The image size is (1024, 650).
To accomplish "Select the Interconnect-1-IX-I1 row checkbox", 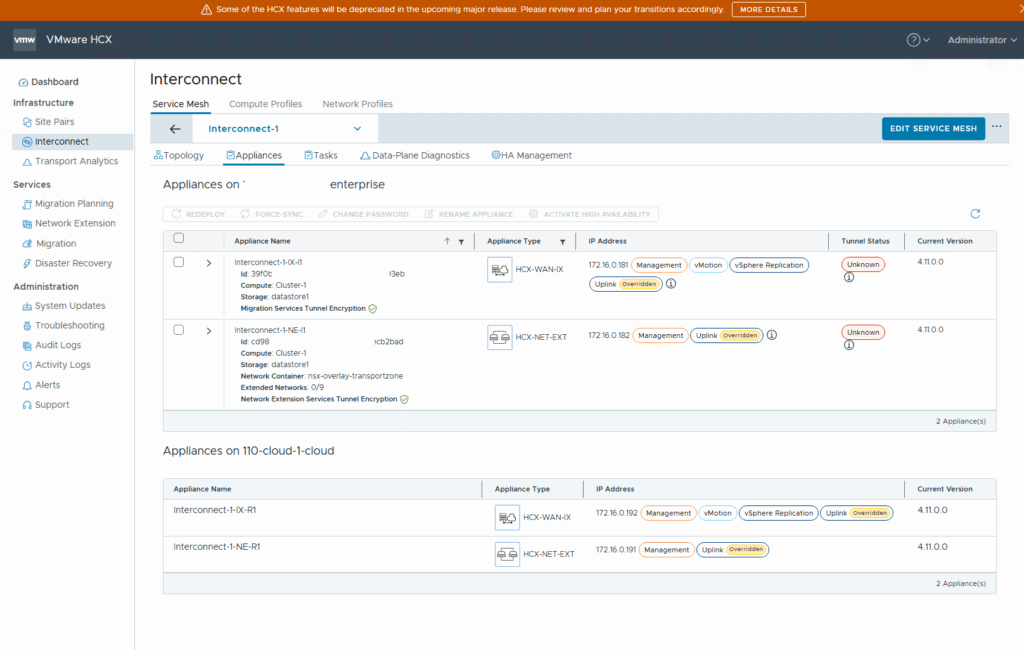I will pyautogui.click(x=179, y=262).
